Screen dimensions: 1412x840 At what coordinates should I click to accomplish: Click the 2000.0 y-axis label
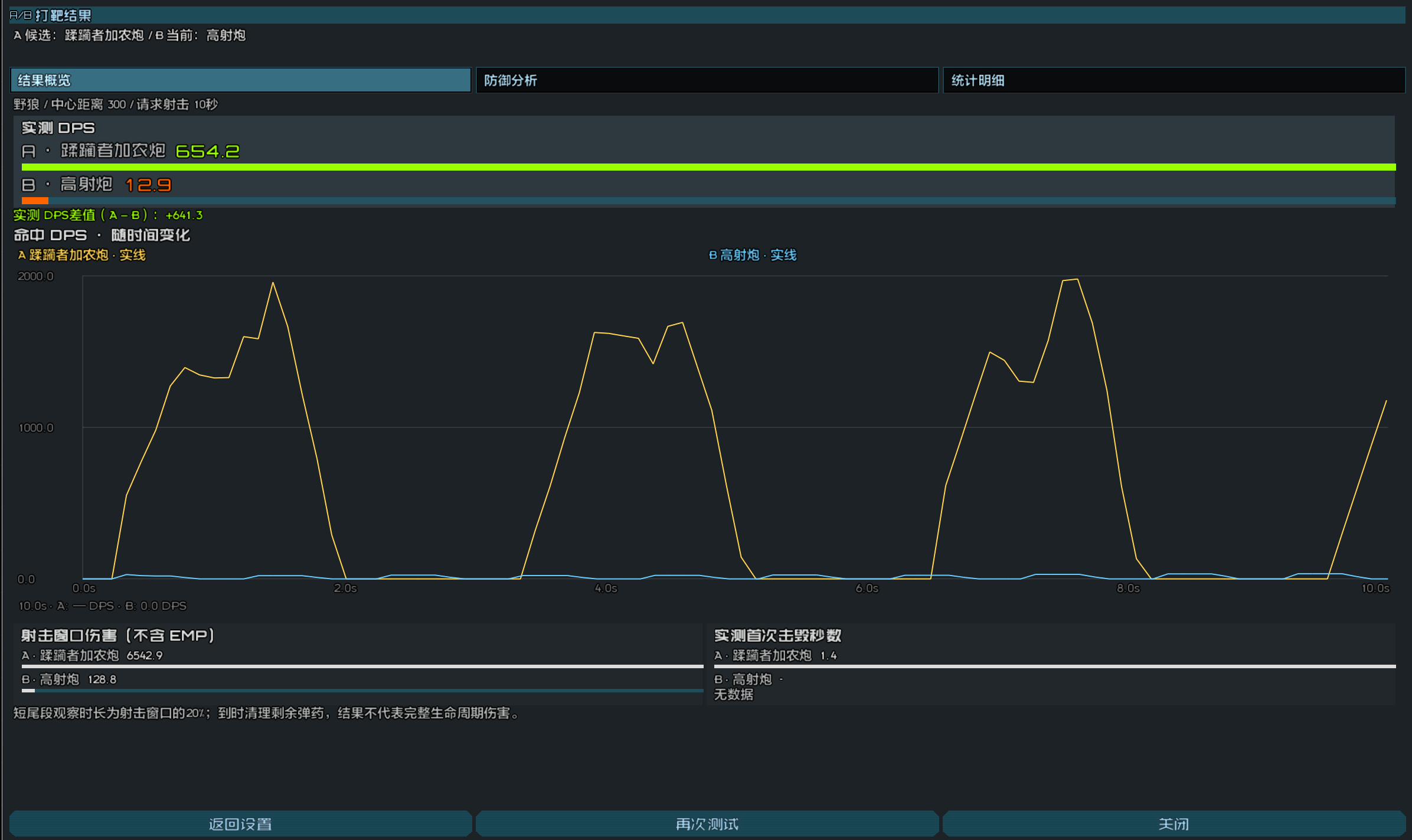click(35, 276)
